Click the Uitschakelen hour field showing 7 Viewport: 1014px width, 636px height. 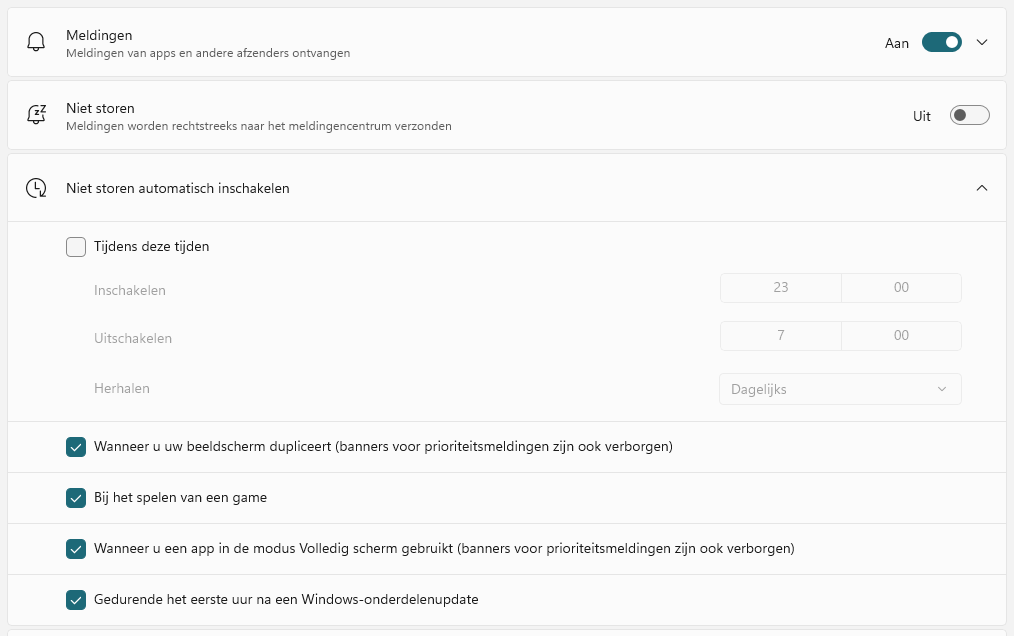pyautogui.click(x=781, y=336)
